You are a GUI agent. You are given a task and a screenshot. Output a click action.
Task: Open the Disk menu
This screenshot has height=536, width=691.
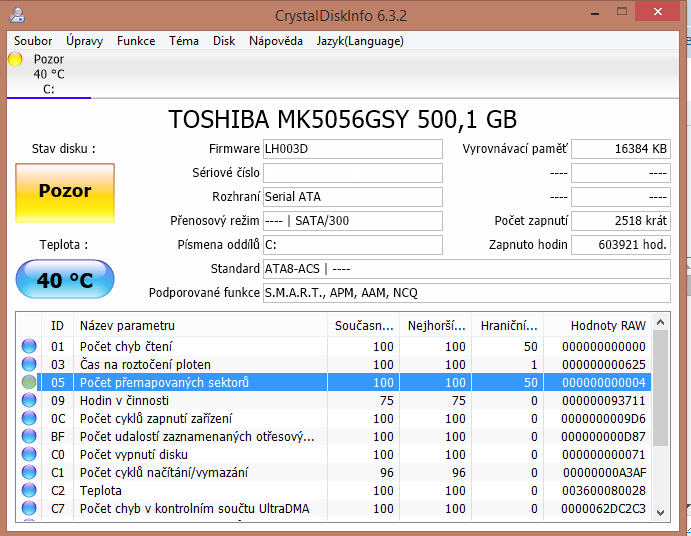tap(224, 41)
